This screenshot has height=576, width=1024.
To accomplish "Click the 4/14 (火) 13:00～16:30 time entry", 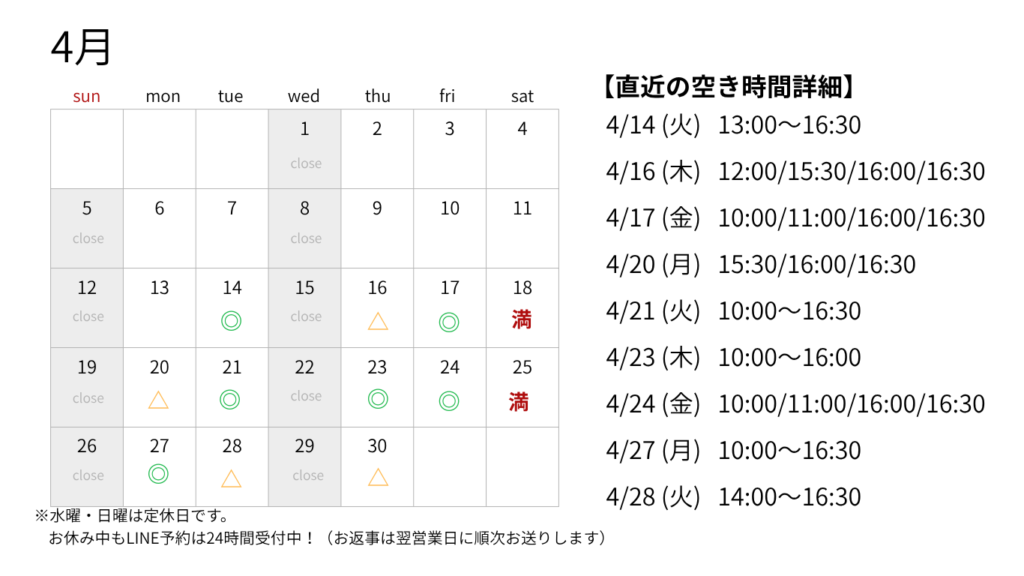I will (733, 125).
